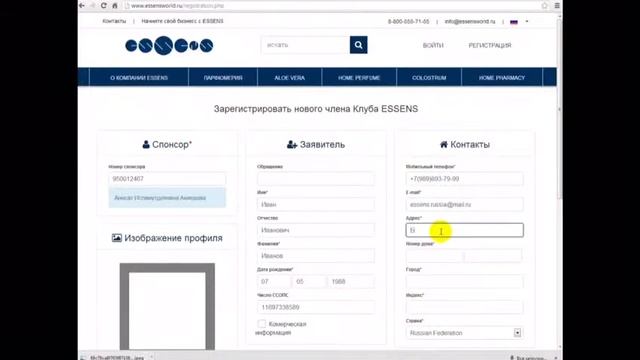Bookmark page with star icon

(x=544, y=6)
